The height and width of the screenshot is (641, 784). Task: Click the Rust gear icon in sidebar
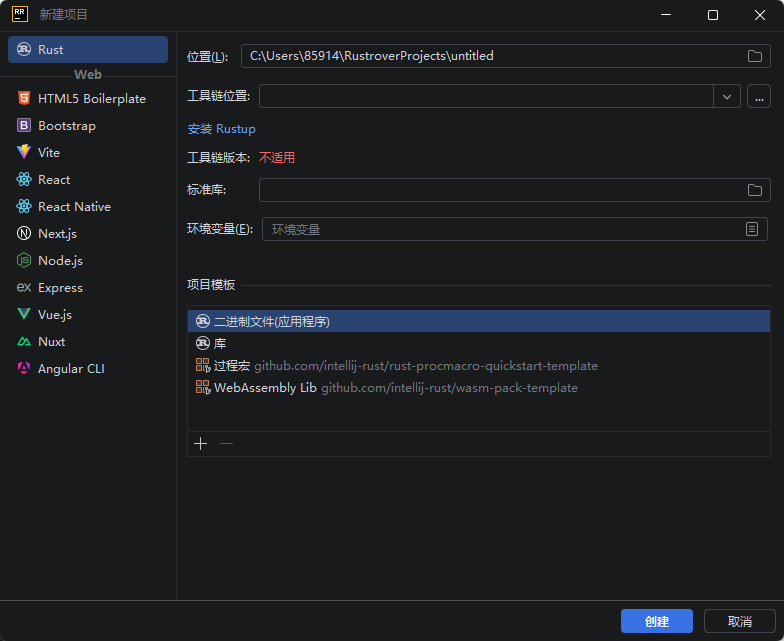[x=24, y=49]
